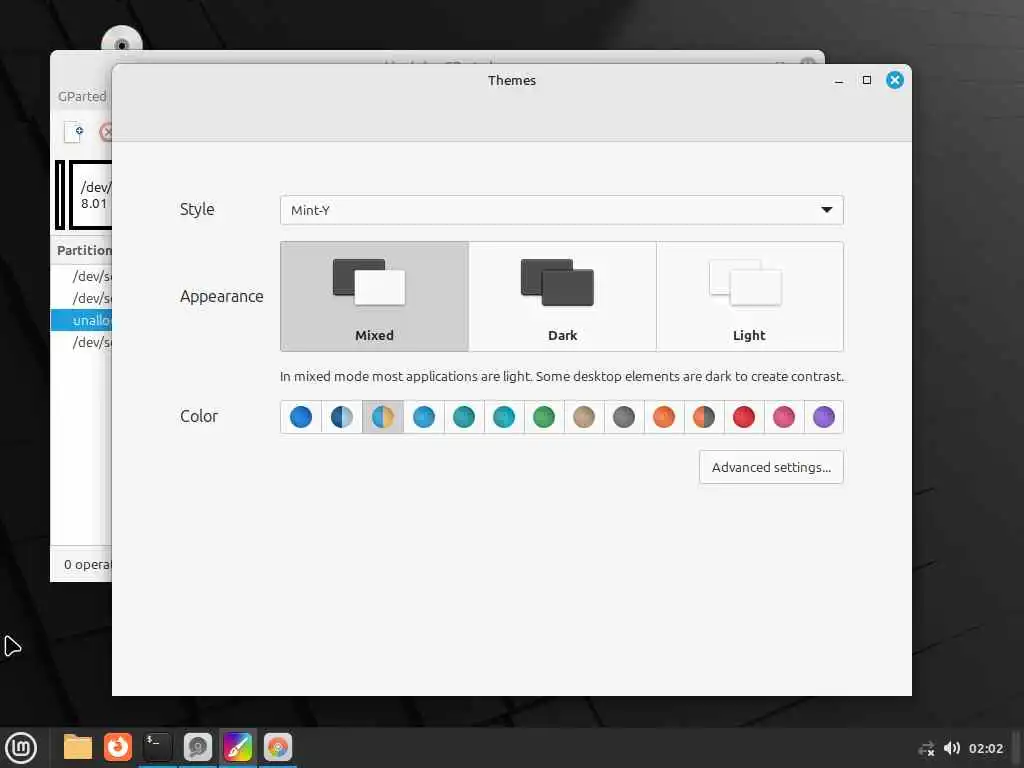Open the Linux Mint start menu
Image resolution: width=1024 pixels, height=768 pixels.
click(x=21, y=748)
